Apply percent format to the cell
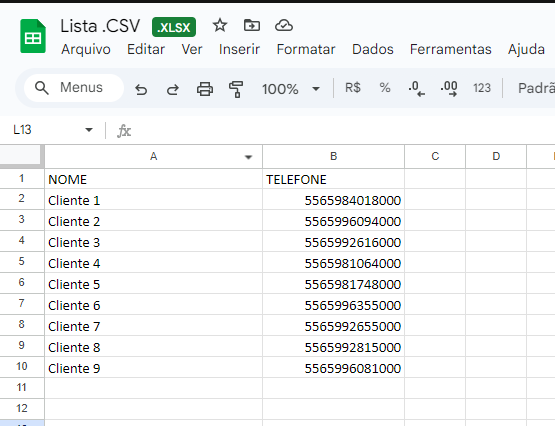The image size is (555, 426). pos(385,87)
